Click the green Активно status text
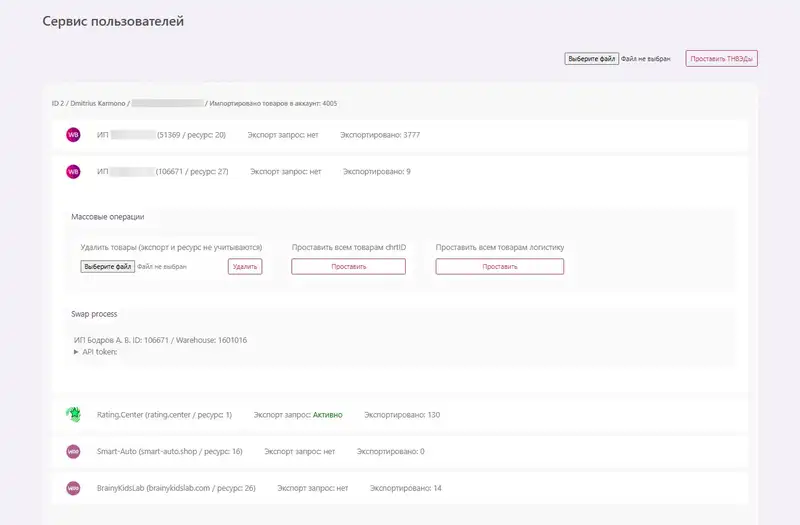The height and width of the screenshot is (525, 800). coord(328,415)
